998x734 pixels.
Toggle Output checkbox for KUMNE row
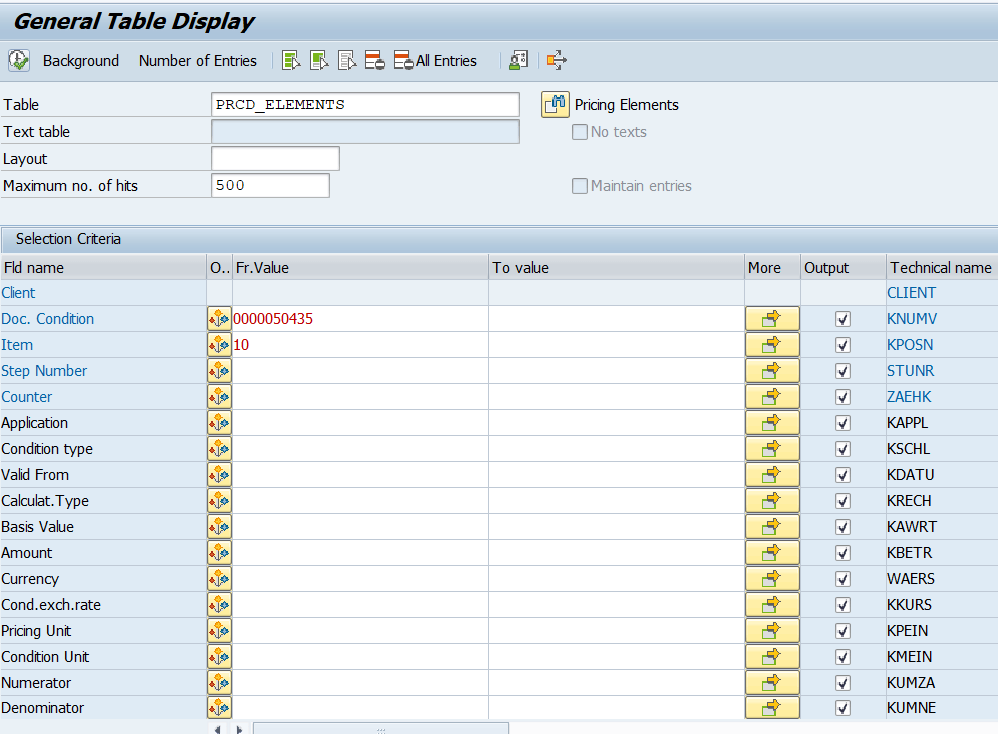click(843, 709)
